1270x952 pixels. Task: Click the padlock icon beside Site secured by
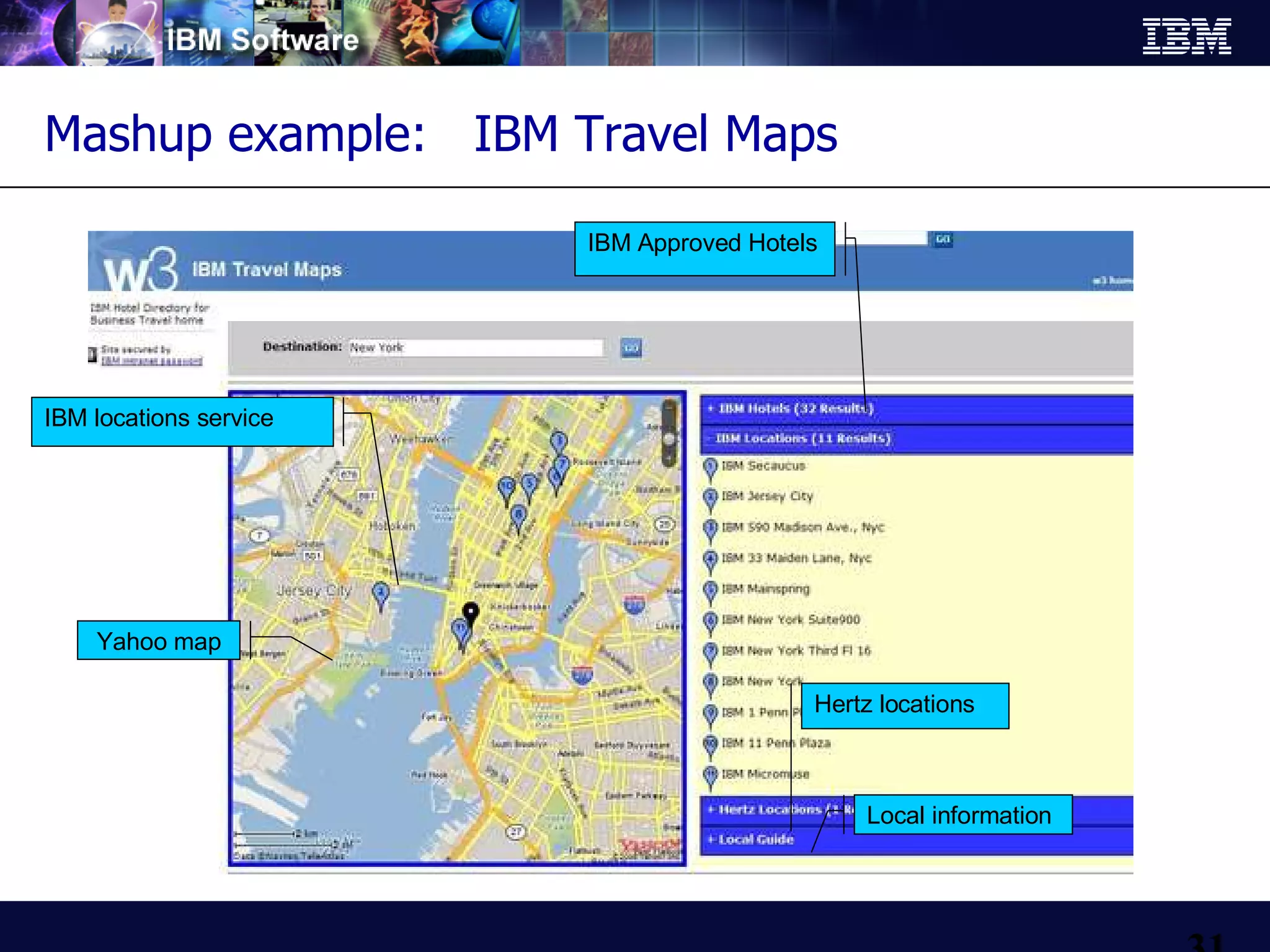click(92, 355)
